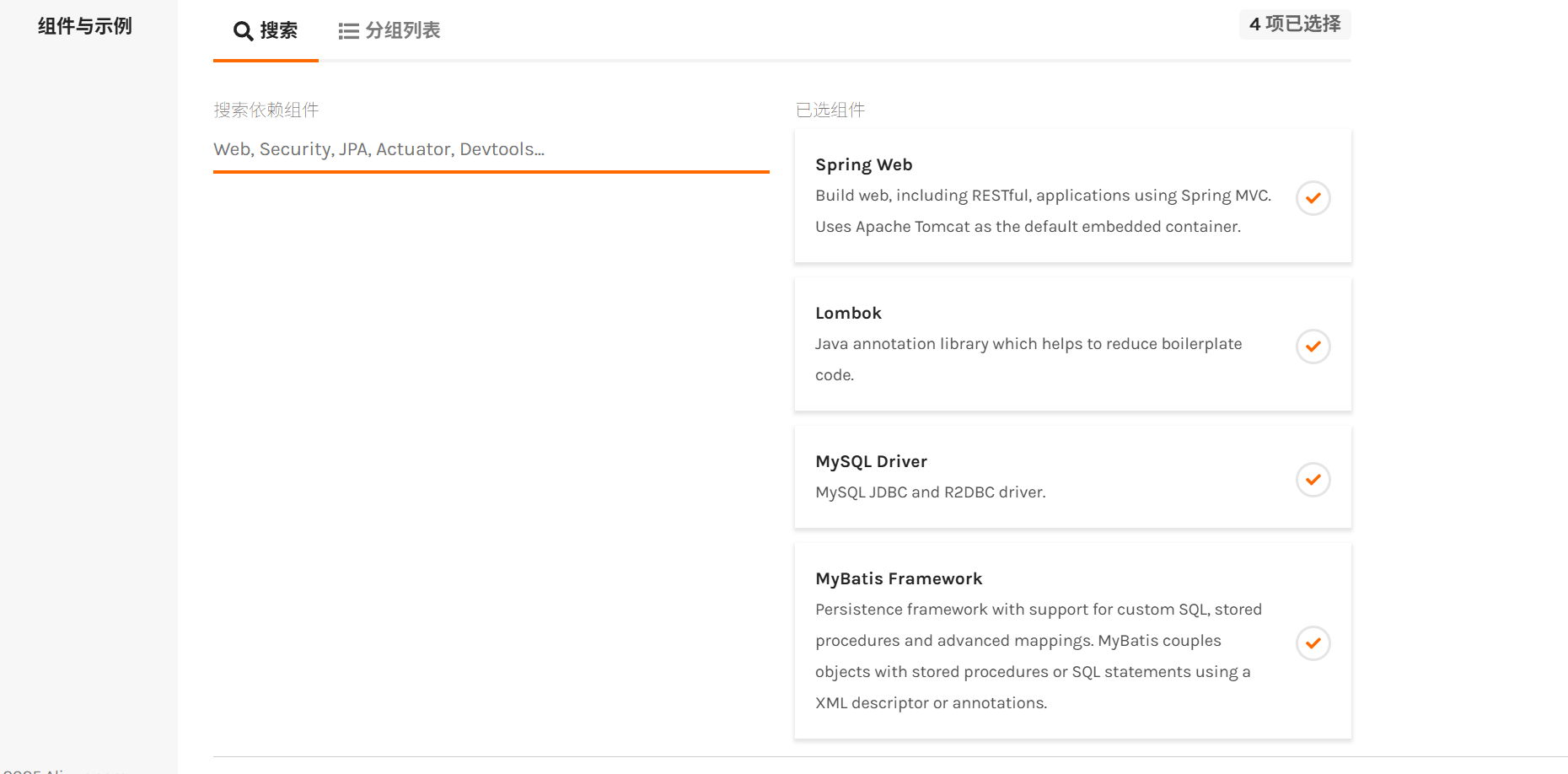Open the 4 项已选择 summary
Screen dimensions: 1568x774
(1295, 24)
